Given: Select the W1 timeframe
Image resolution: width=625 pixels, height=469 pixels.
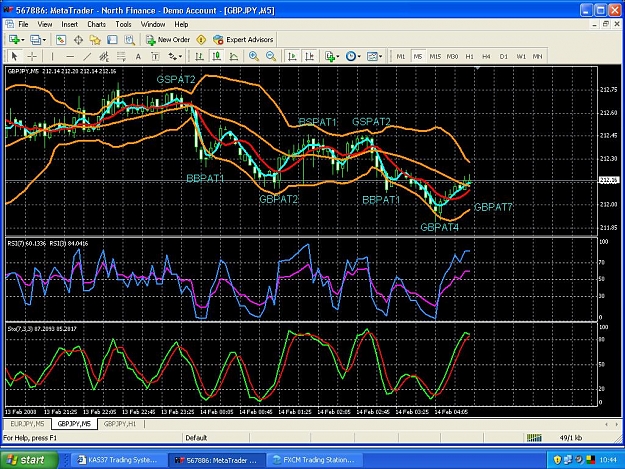Looking at the screenshot, I should click(521, 57).
